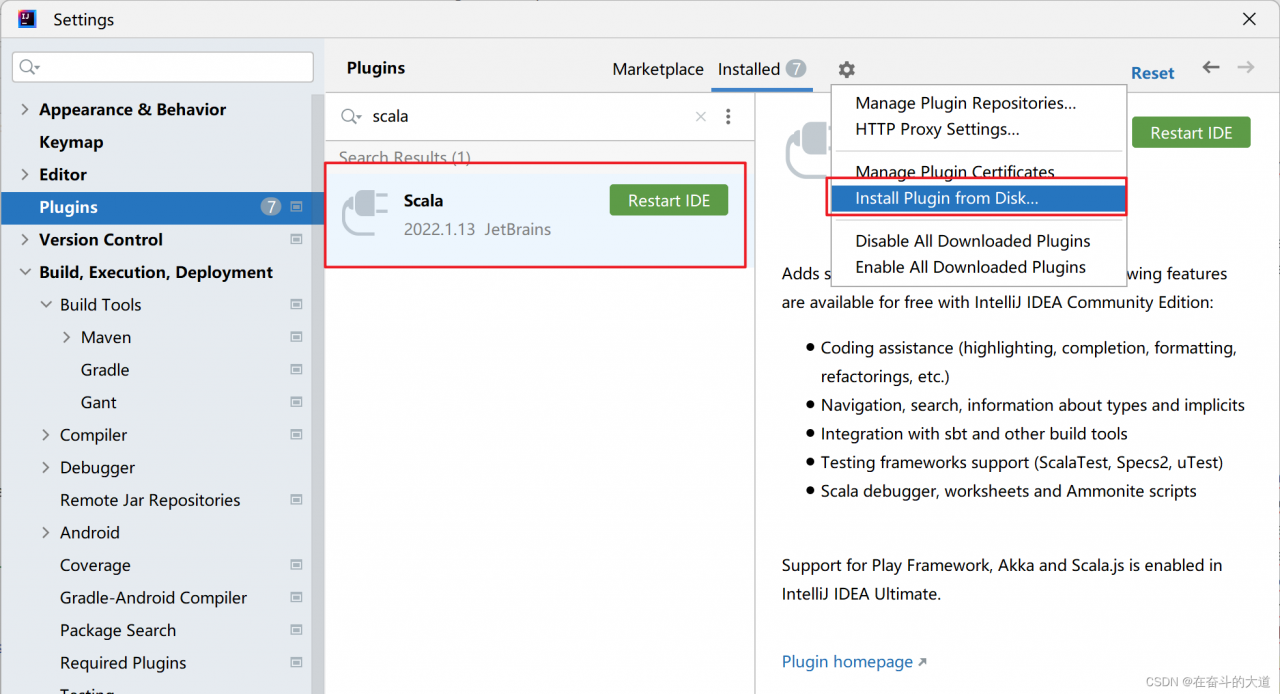Choose Install Plugin from Disk
The image size is (1280, 694).
pyautogui.click(x=978, y=198)
